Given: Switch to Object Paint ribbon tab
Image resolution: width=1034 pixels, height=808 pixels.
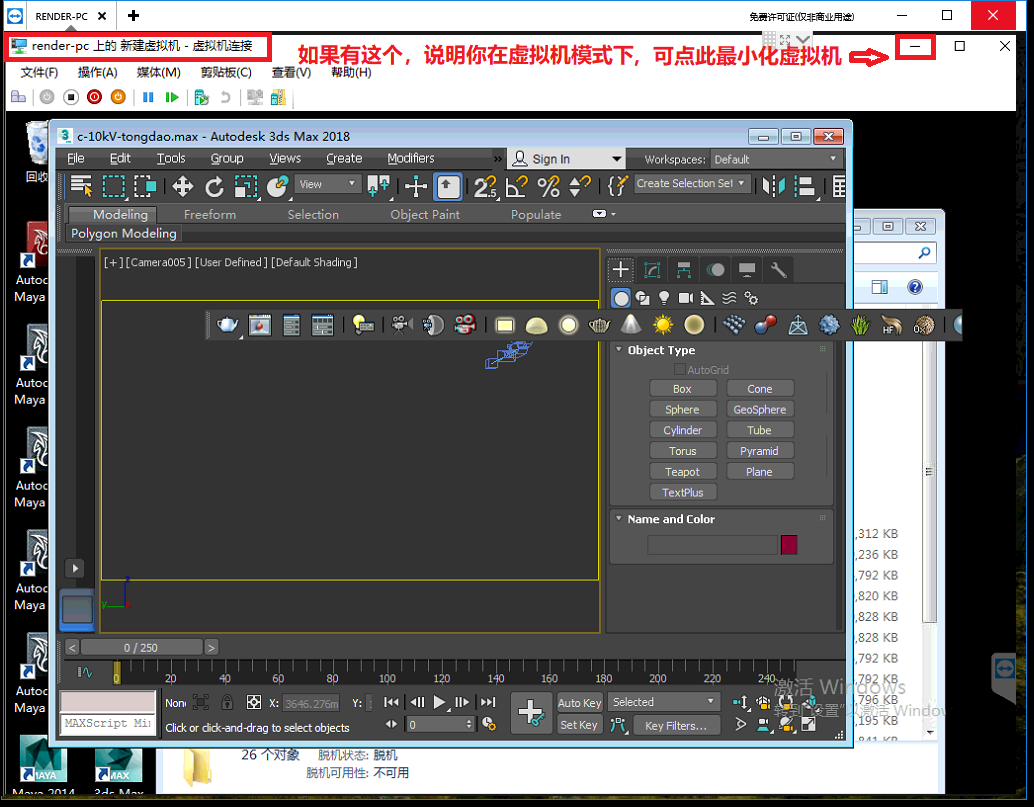Looking at the screenshot, I should (425, 214).
